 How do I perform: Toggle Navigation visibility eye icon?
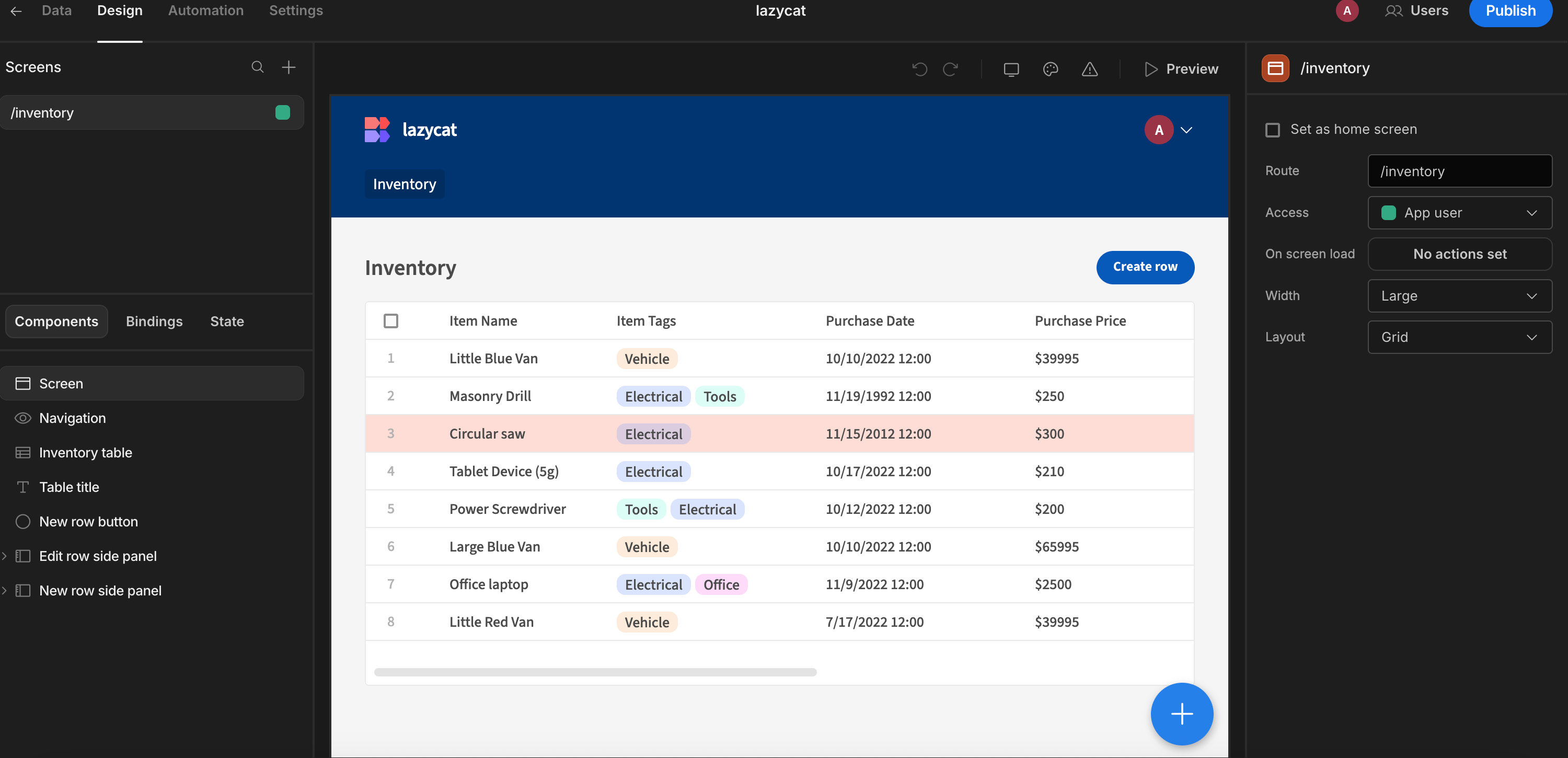click(x=22, y=418)
